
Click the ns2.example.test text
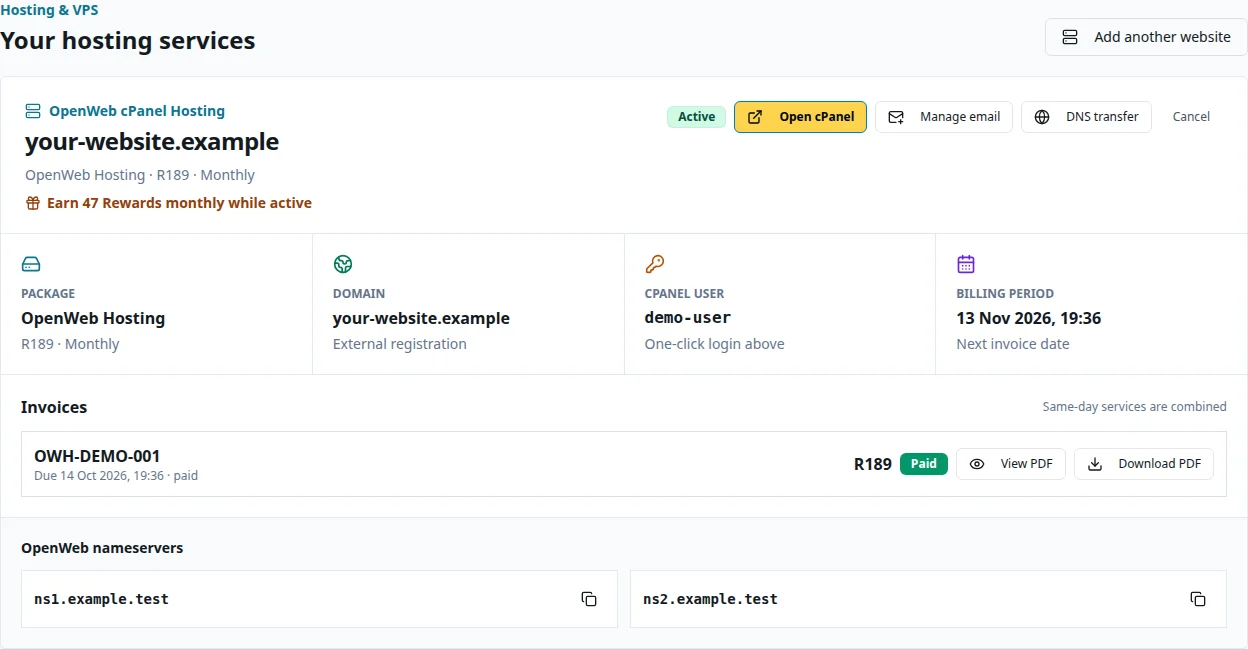click(x=710, y=599)
